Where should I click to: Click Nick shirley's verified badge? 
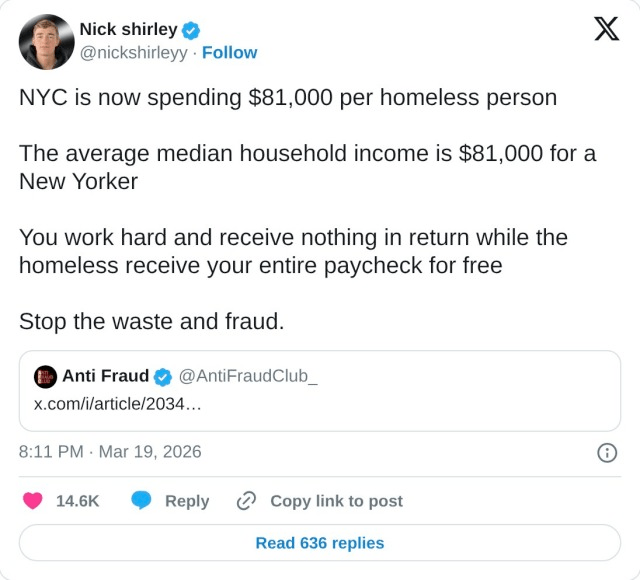(191, 30)
